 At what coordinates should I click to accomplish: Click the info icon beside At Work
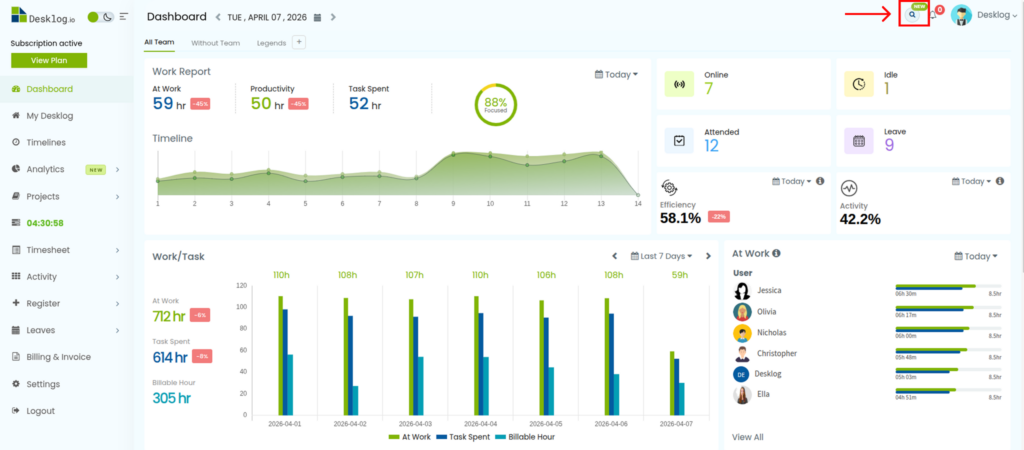776,254
